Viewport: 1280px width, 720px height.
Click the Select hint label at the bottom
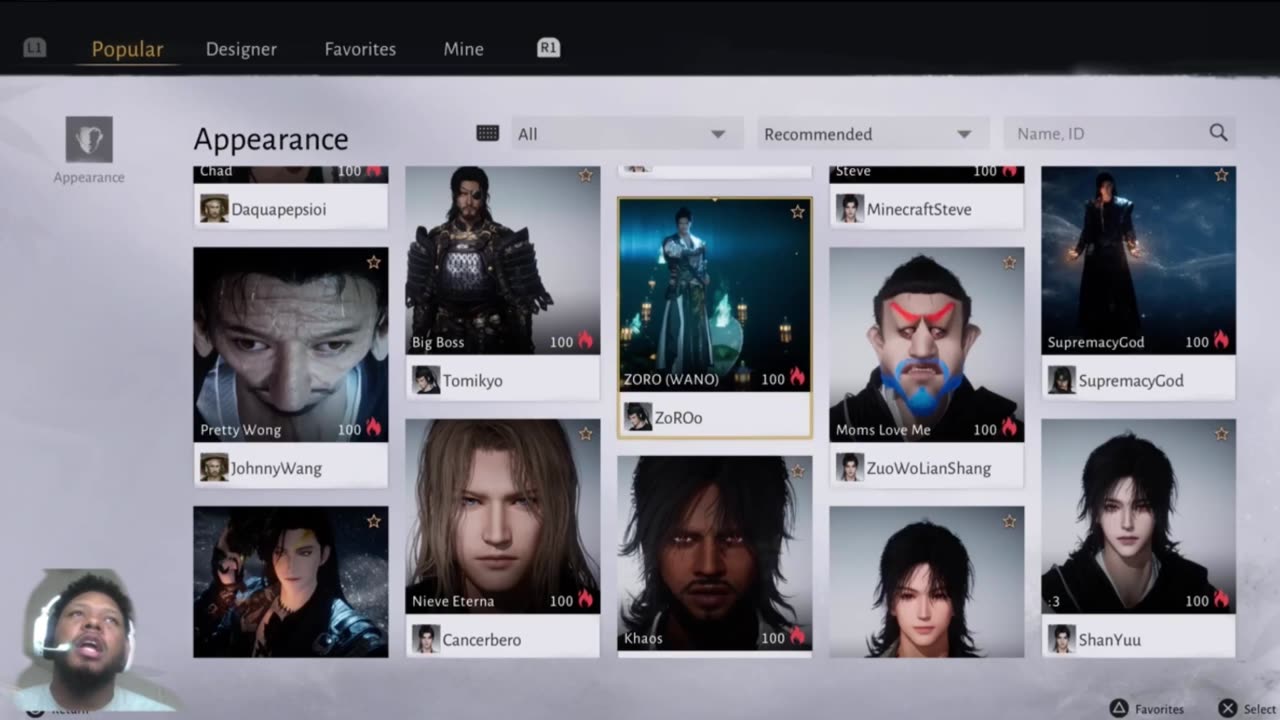tap(1260, 709)
